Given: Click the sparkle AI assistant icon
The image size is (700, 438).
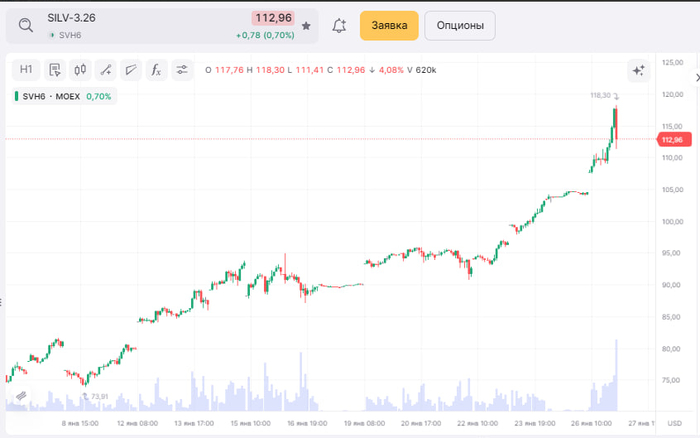Looking at the screenshot, I should pos(637,70).
